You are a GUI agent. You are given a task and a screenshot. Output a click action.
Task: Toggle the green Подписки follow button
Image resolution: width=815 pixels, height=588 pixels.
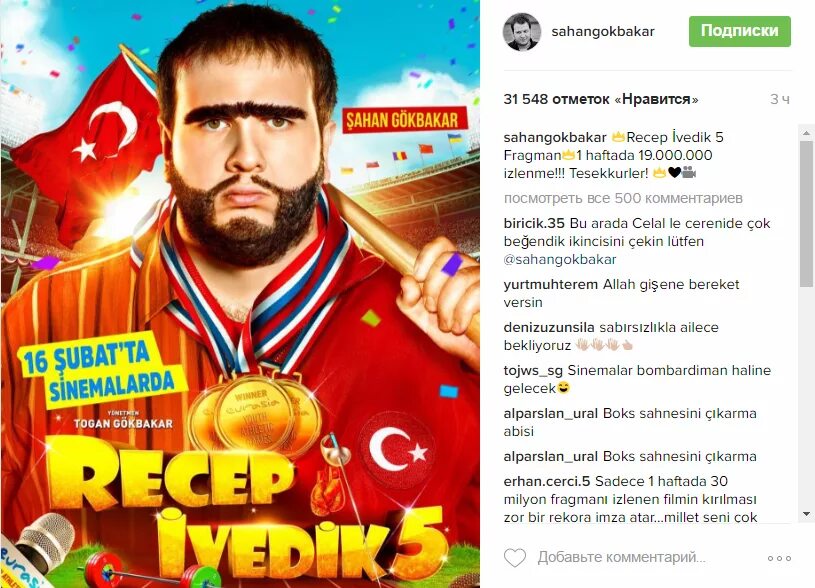tap(740, 31)
